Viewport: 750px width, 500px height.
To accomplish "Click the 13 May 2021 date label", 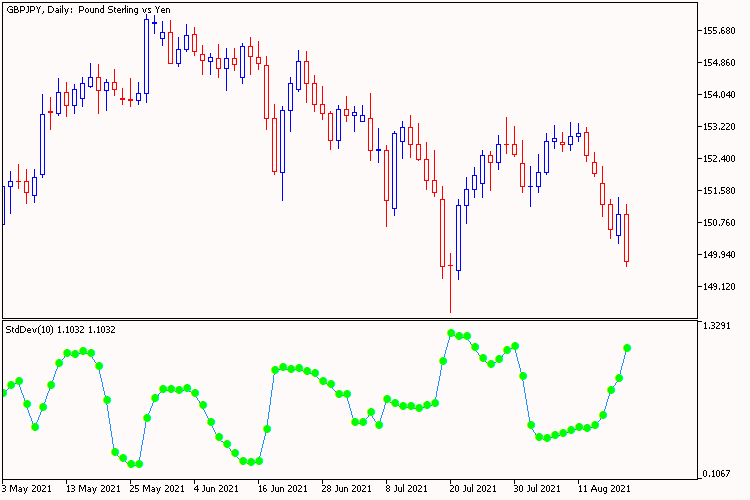I will (93, 489).
